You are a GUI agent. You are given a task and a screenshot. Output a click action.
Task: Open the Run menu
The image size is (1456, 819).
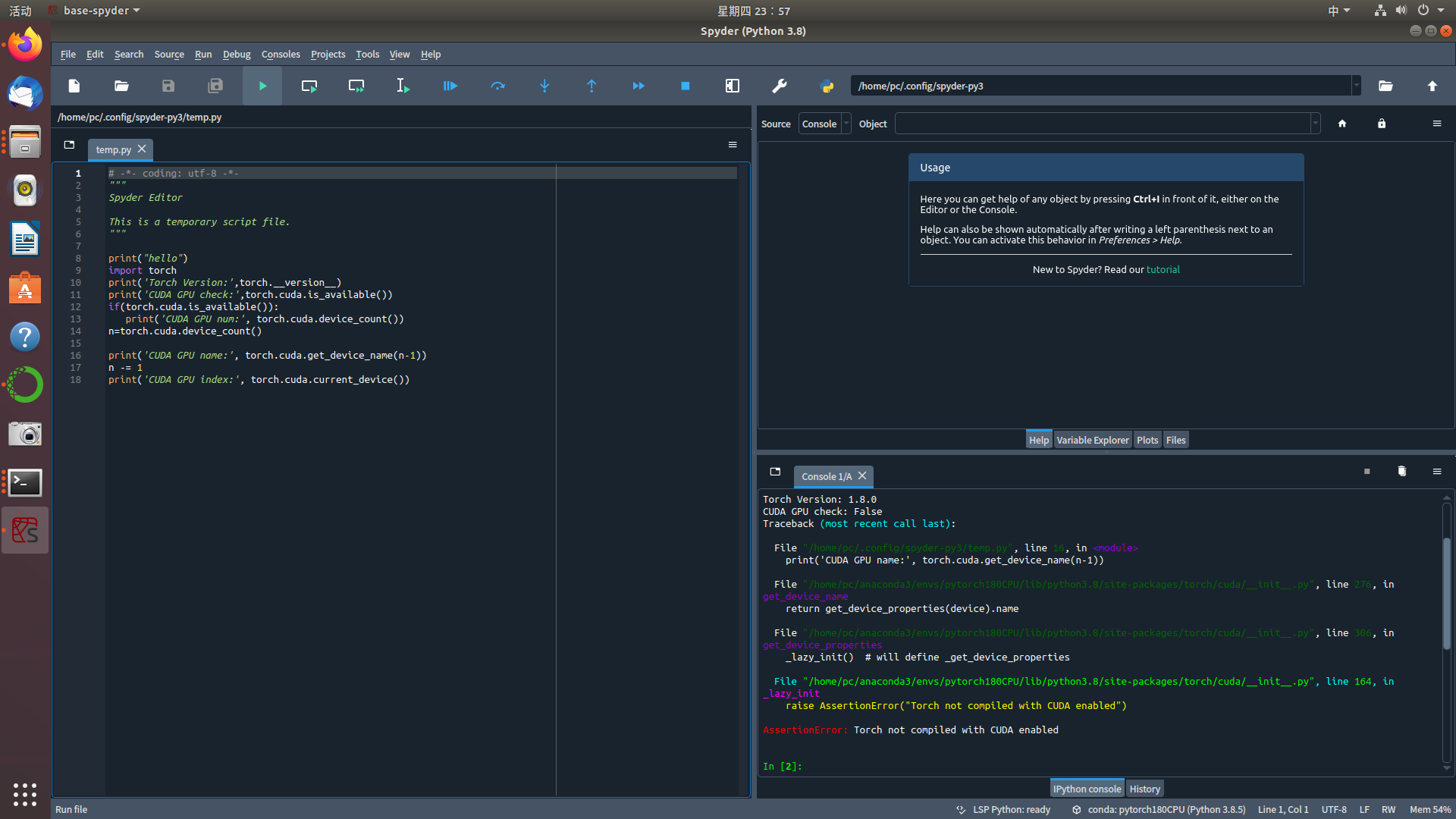click(x=203, y=54)
